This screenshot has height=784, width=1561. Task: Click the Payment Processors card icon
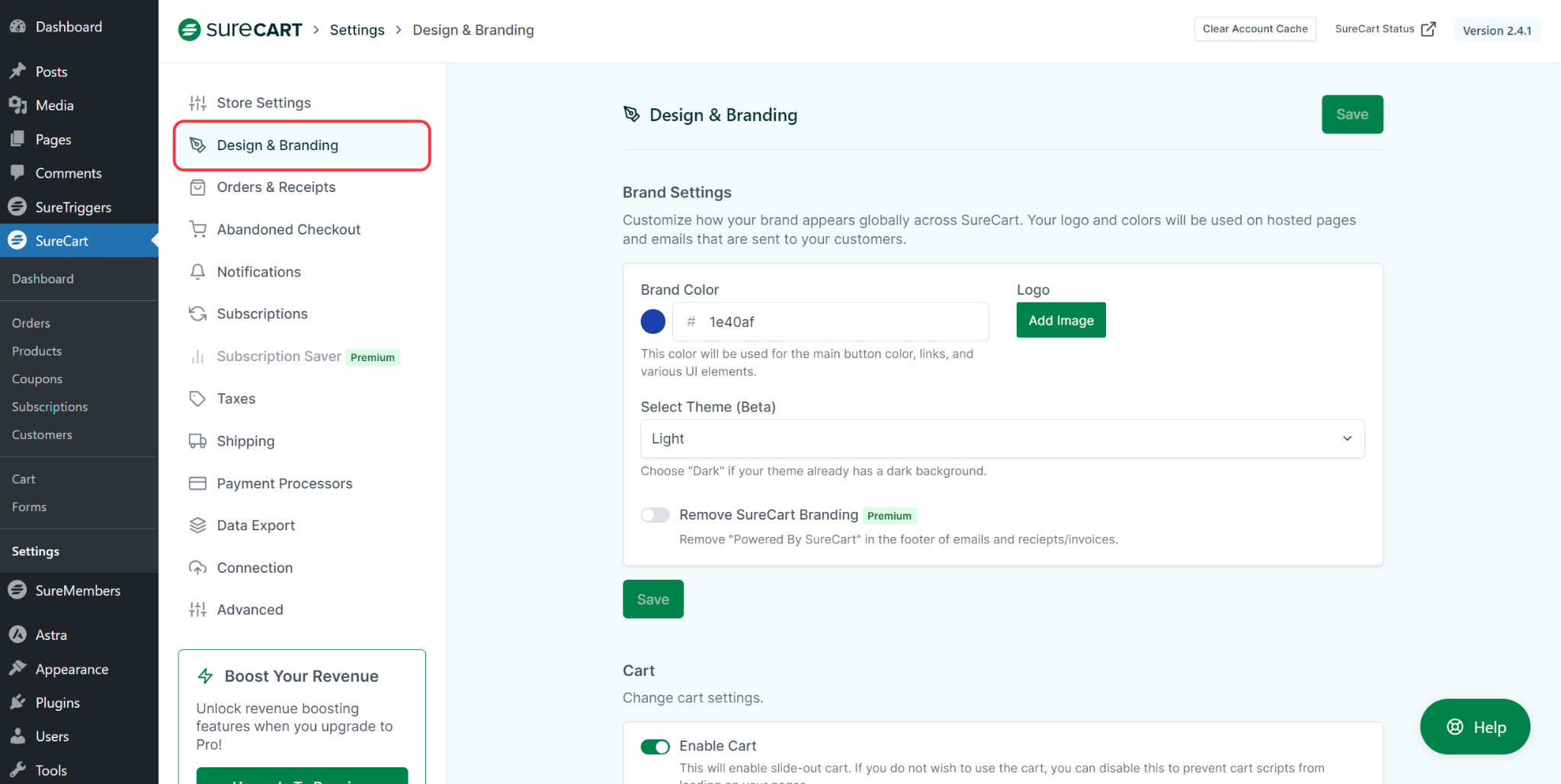198,483
